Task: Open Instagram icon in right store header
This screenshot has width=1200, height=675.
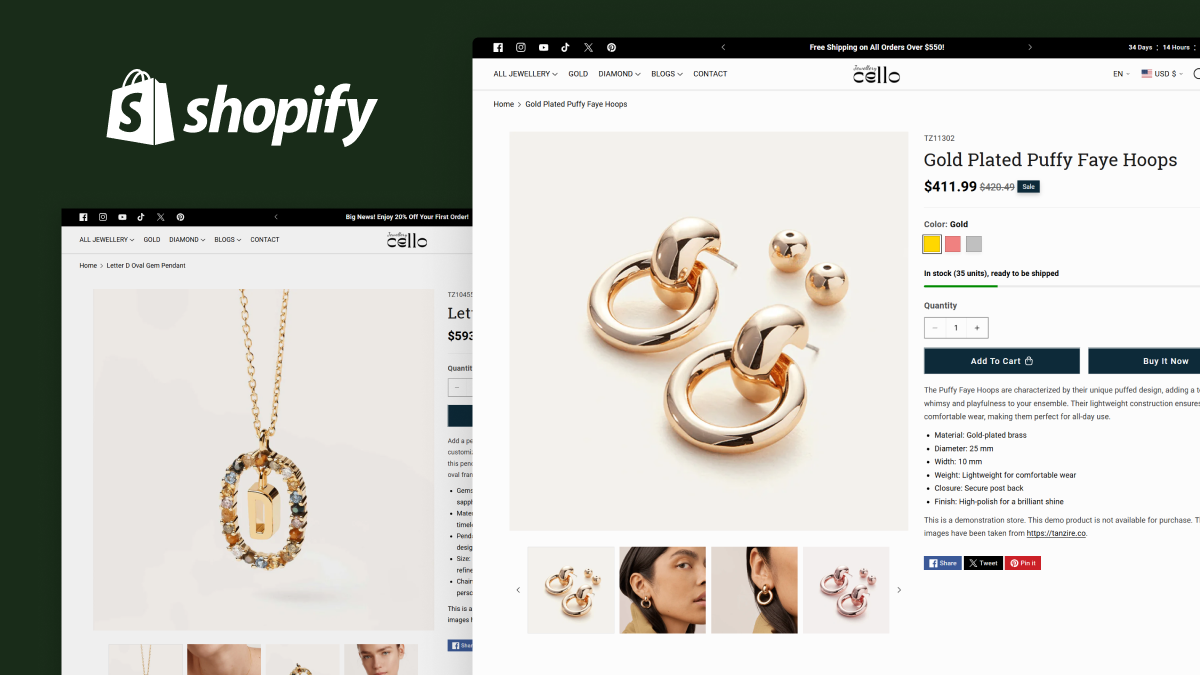Action: coord(521,47)
